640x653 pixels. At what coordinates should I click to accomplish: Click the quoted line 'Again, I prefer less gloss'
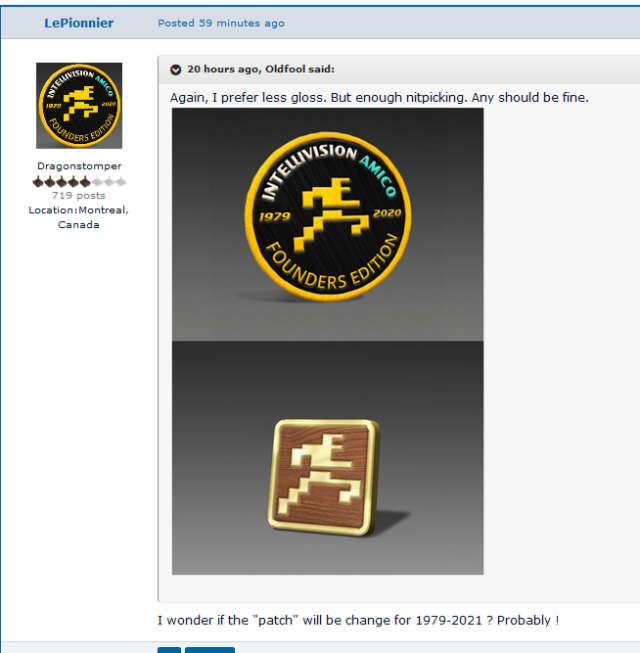[x=379, y=97]
